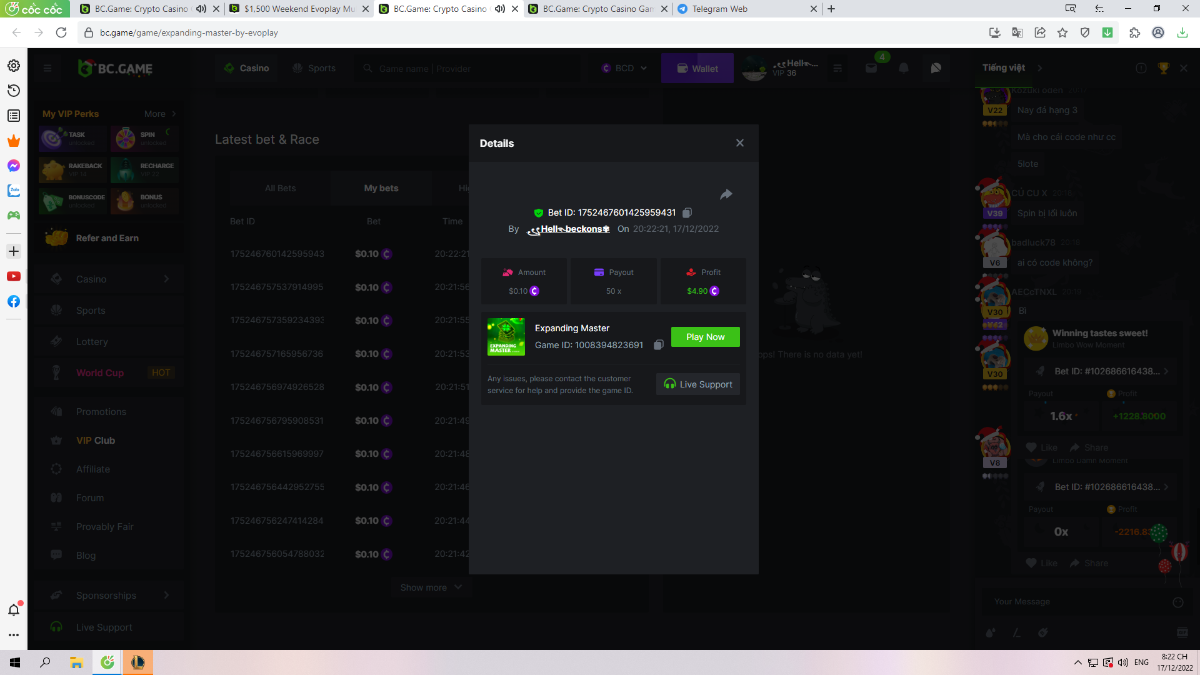Open the browser extensions puzzle icon
Viewport: 1200px width, 675px height.
click(x=1134, y=32)
